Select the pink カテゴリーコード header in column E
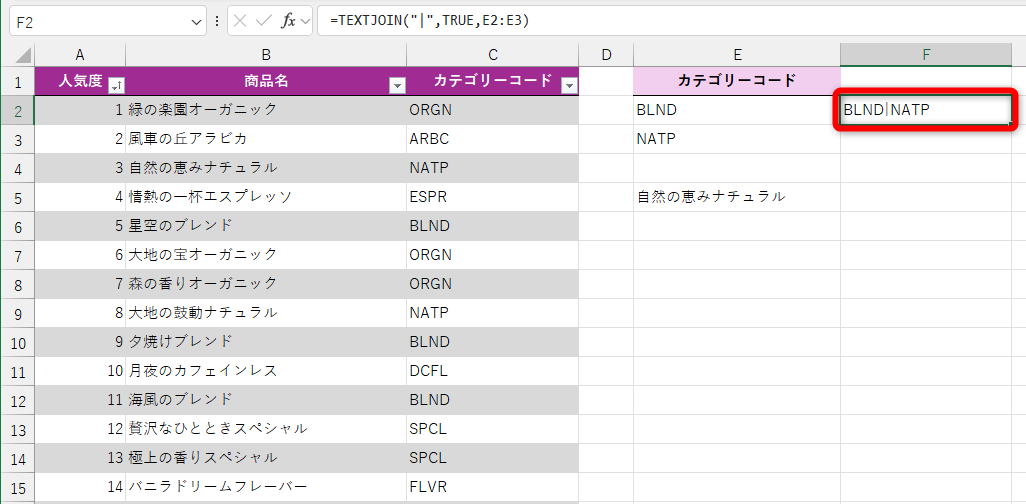The width and height of the screenshot is (1026, 504). 737,81
